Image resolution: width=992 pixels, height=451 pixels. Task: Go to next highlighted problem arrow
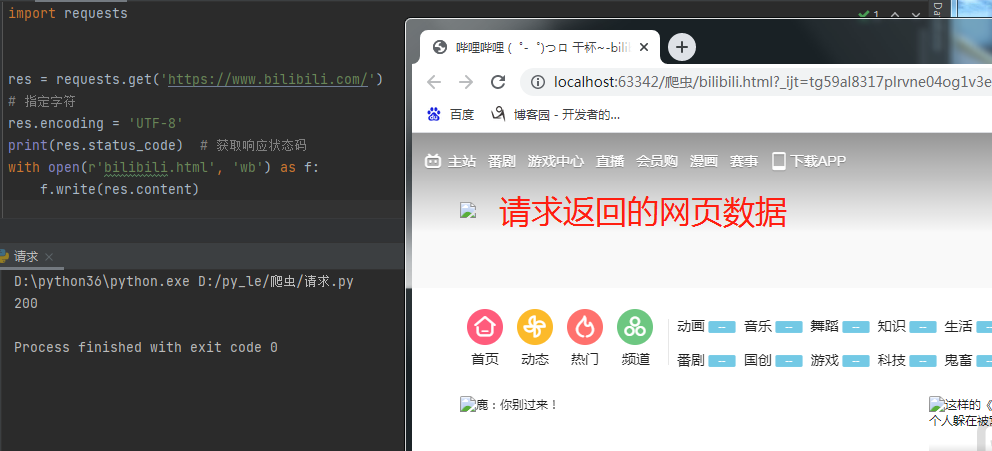(x=915, y=14)
